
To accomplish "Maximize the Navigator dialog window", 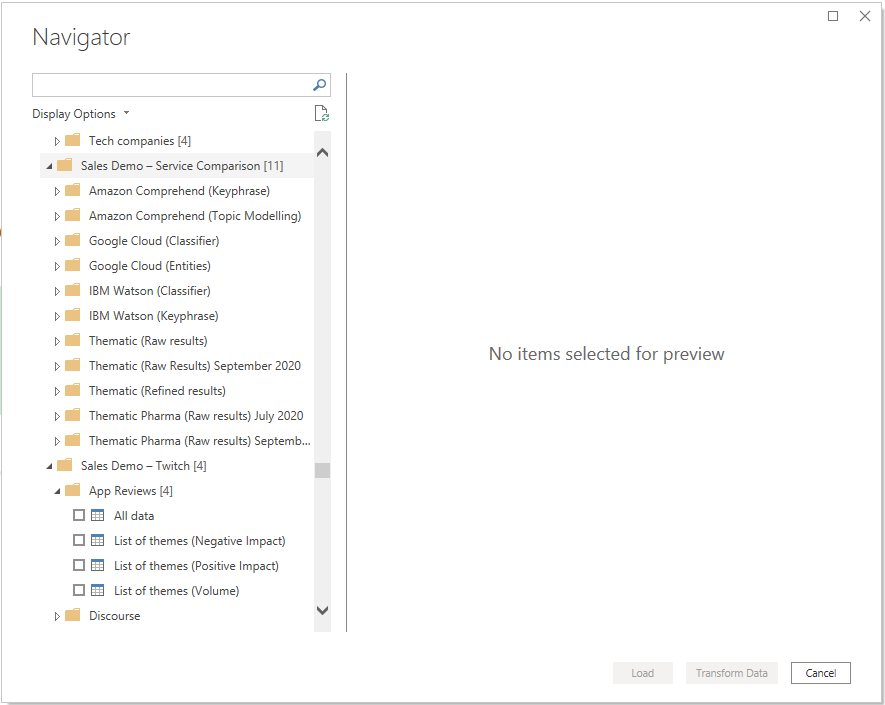I will pyautogui.click(x=833, y=16).
